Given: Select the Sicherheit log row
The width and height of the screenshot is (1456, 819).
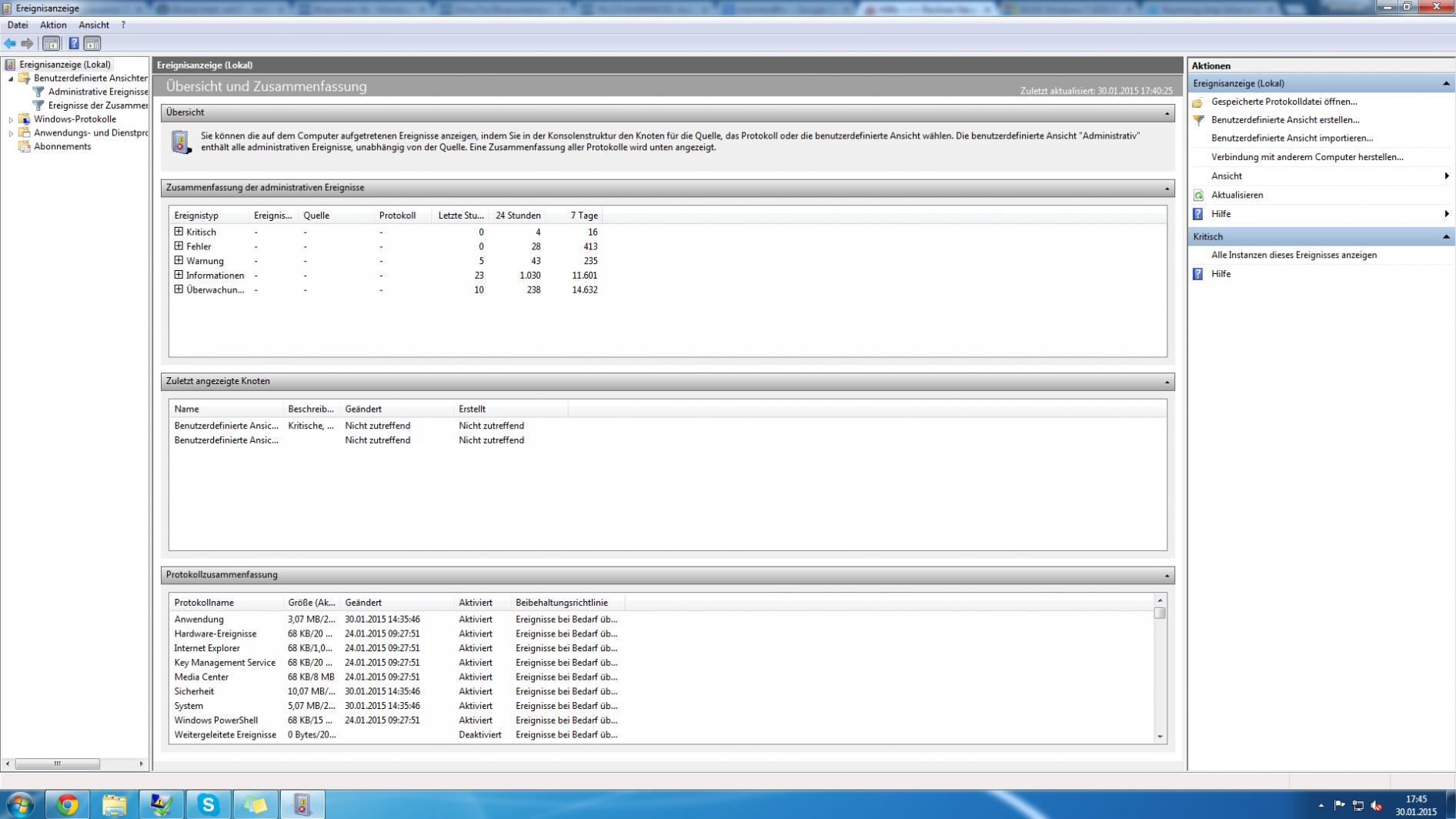Looking at the screenshot, I should pyautogui.click(x=396, y=692).
